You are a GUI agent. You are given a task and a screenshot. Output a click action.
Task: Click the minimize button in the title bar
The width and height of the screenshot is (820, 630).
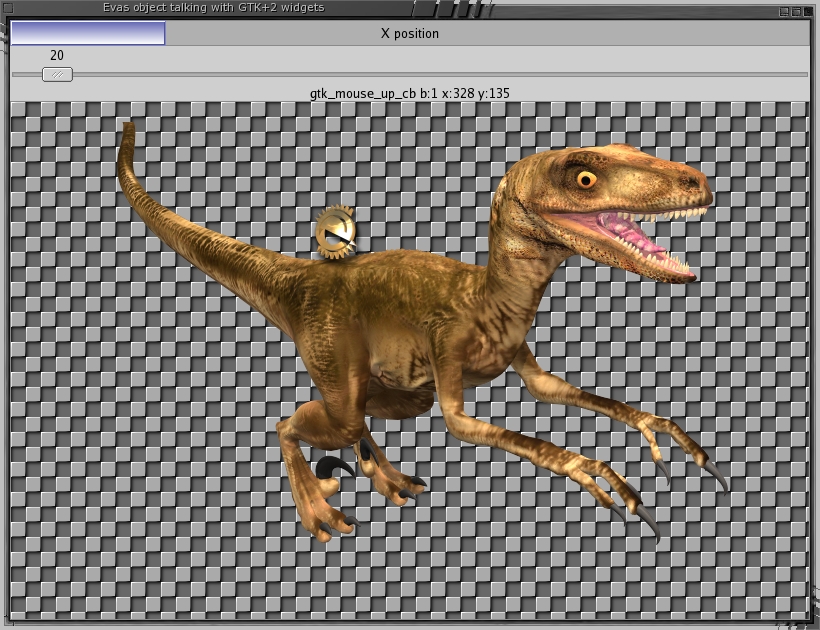click(782, 12)
